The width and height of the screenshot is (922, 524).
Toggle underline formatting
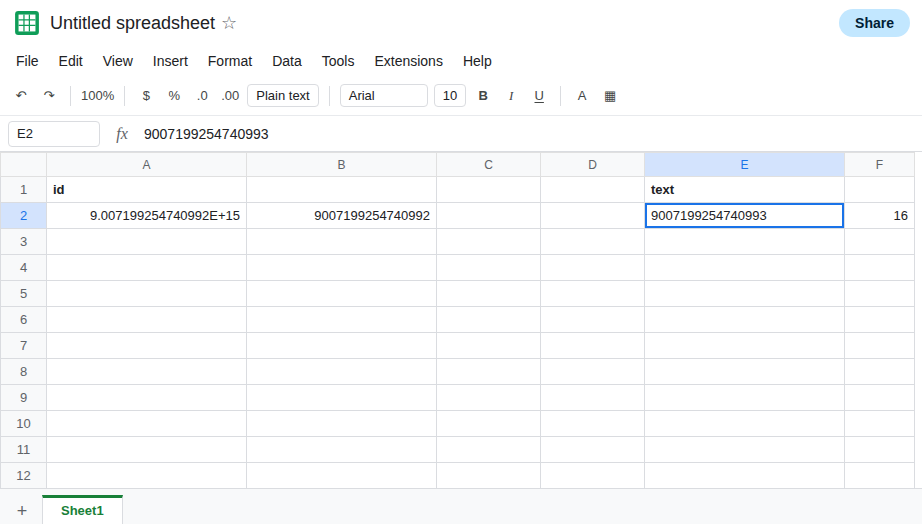[539, 96]
